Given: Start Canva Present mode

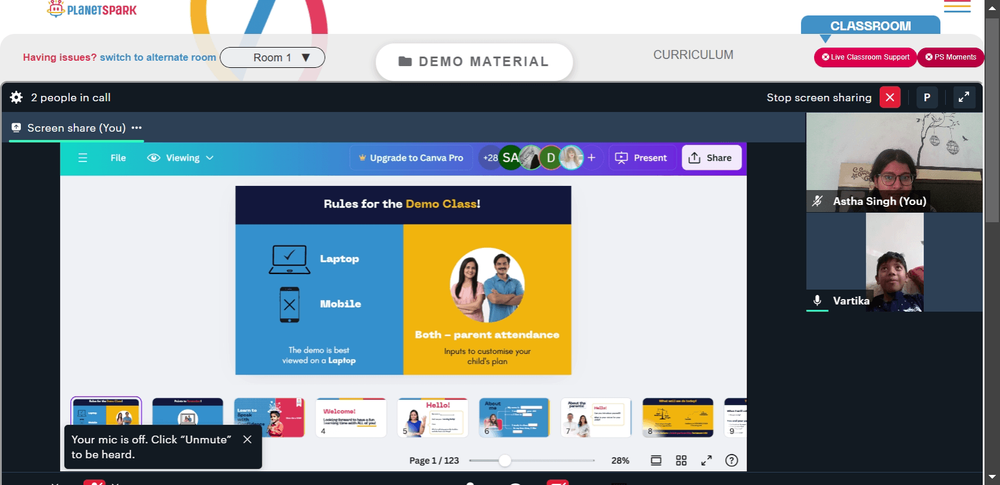Looking at the screenshot, I should (642, 158).
